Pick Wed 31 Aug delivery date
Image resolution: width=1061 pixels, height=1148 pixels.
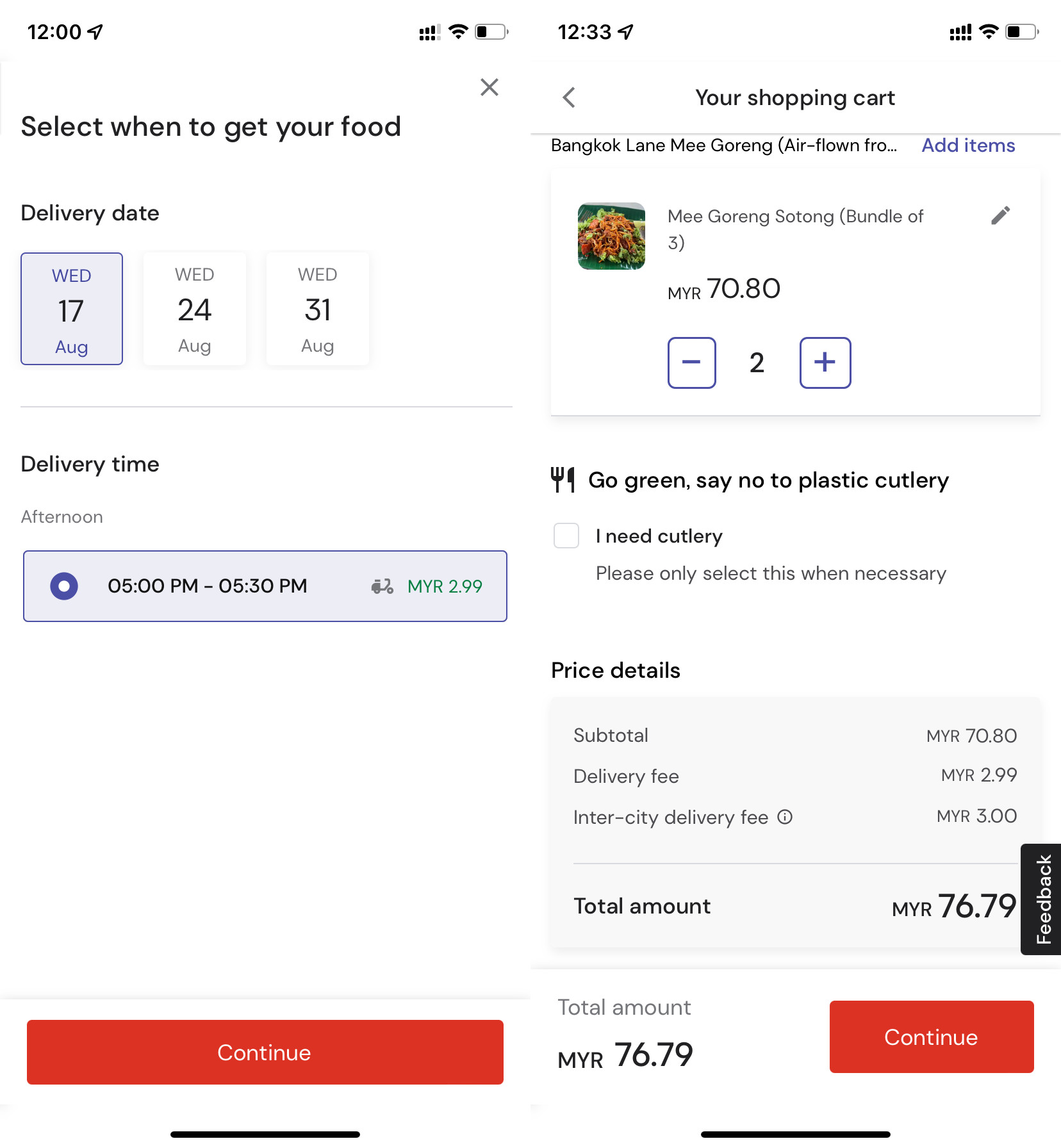pos(318,309)
